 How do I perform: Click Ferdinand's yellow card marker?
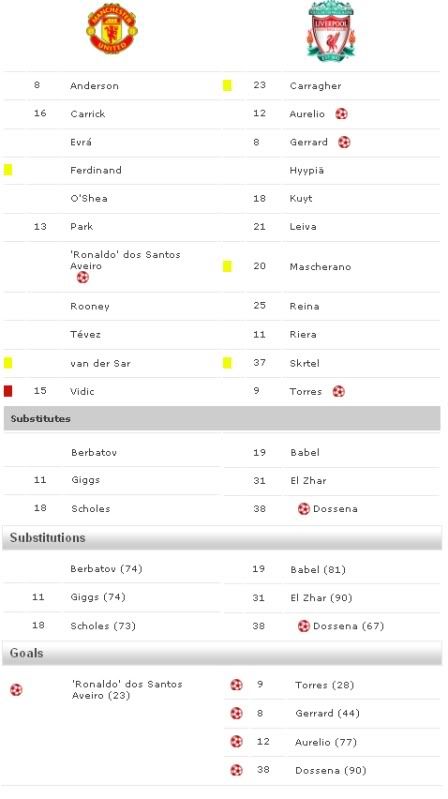pyautogui.click(x=8, y=170)
